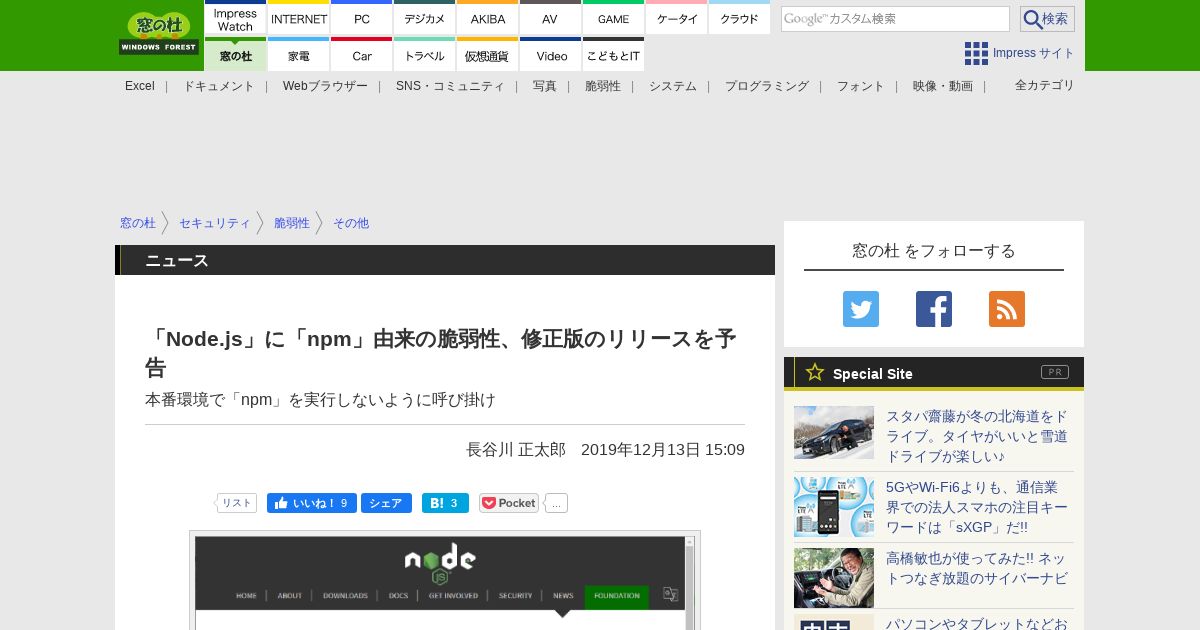1200x630 pixels.
Task: Open the Car tab
Action: [x=362, y=55]
